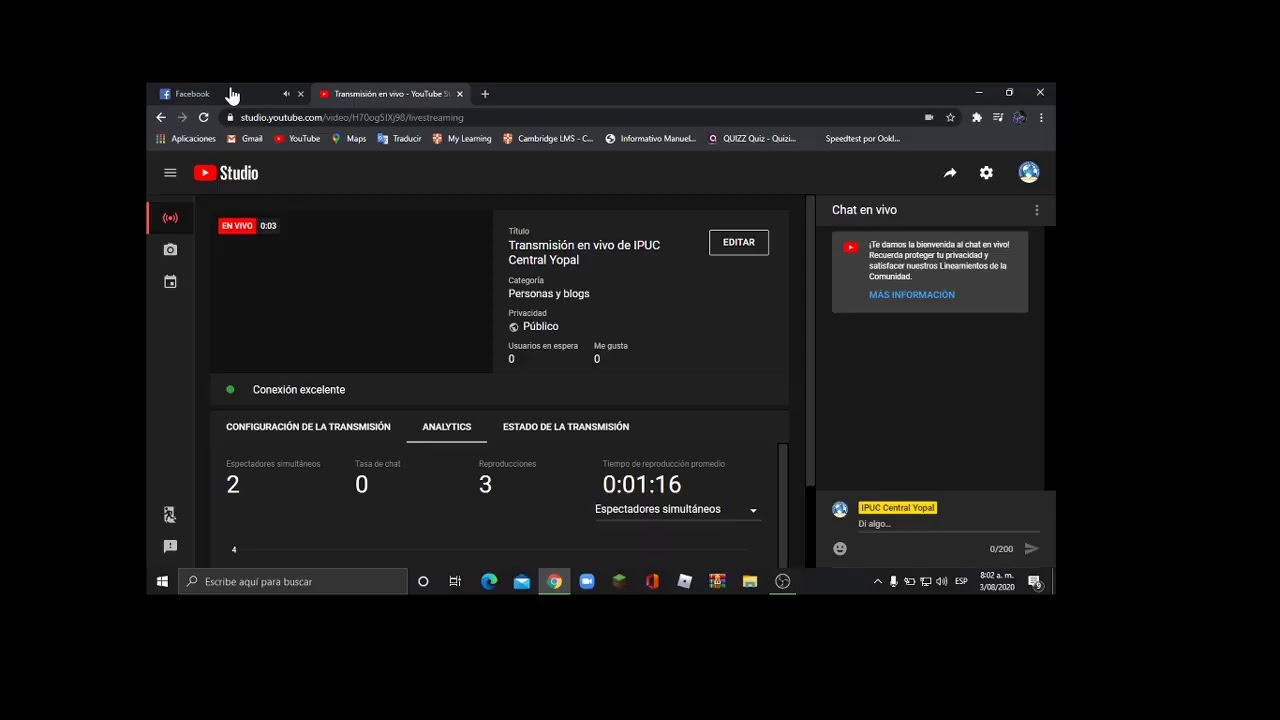Open Configuración de la transmisión tab
The image size is (1280, 720).
pyautogui.click(x=308, y=427)
